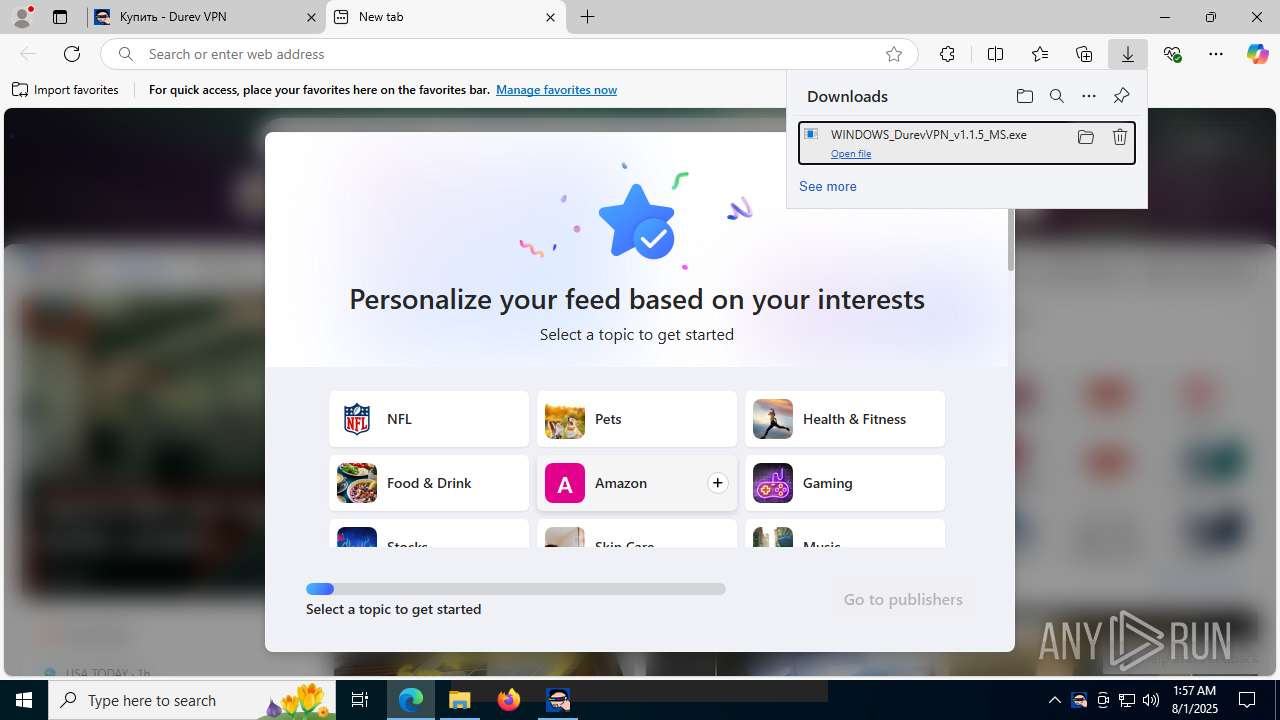1280x720 pixels.
Task: Select the Gaming topic card
Action: 845,483
